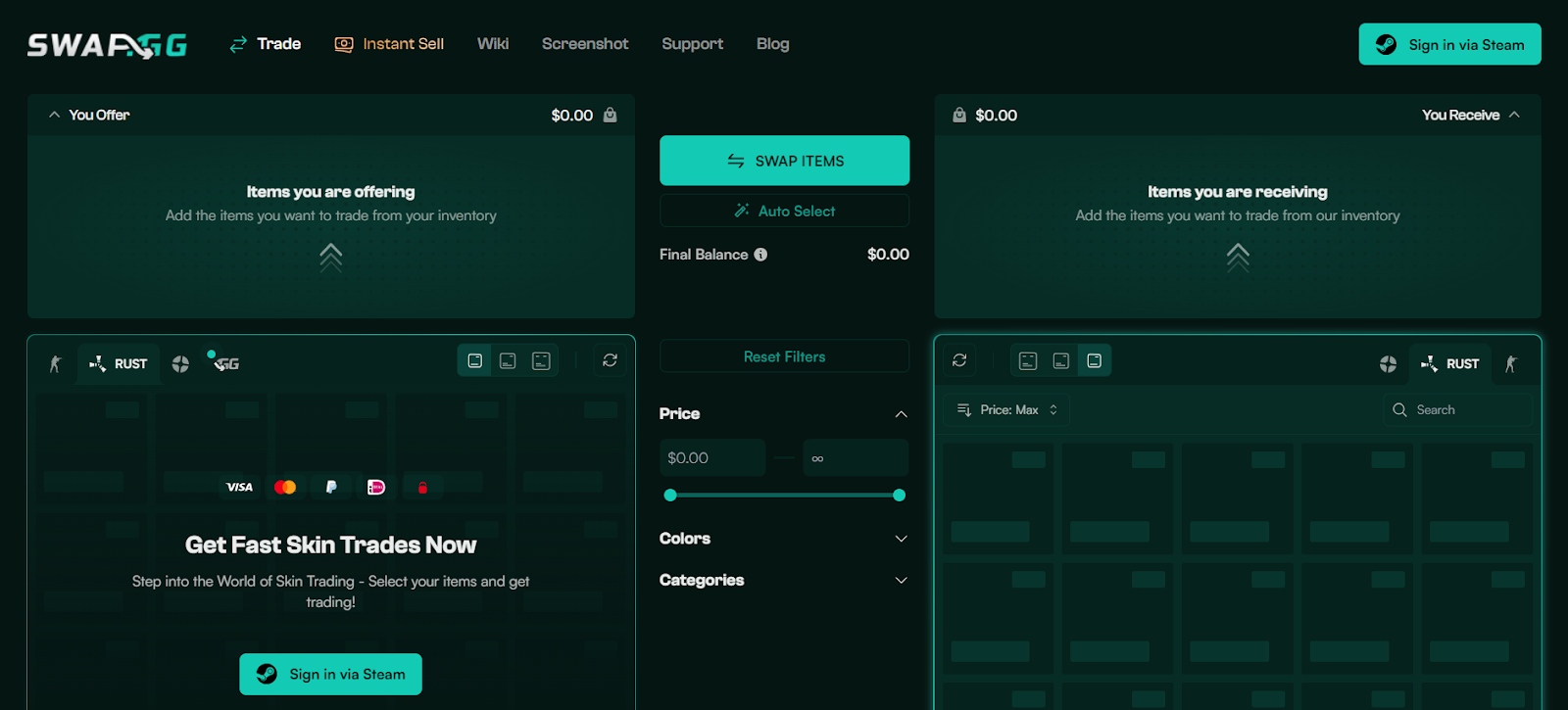The image size is (1568, 710).
Task: Open the SWAP.GG inventory tab icon
Action: 226,363
